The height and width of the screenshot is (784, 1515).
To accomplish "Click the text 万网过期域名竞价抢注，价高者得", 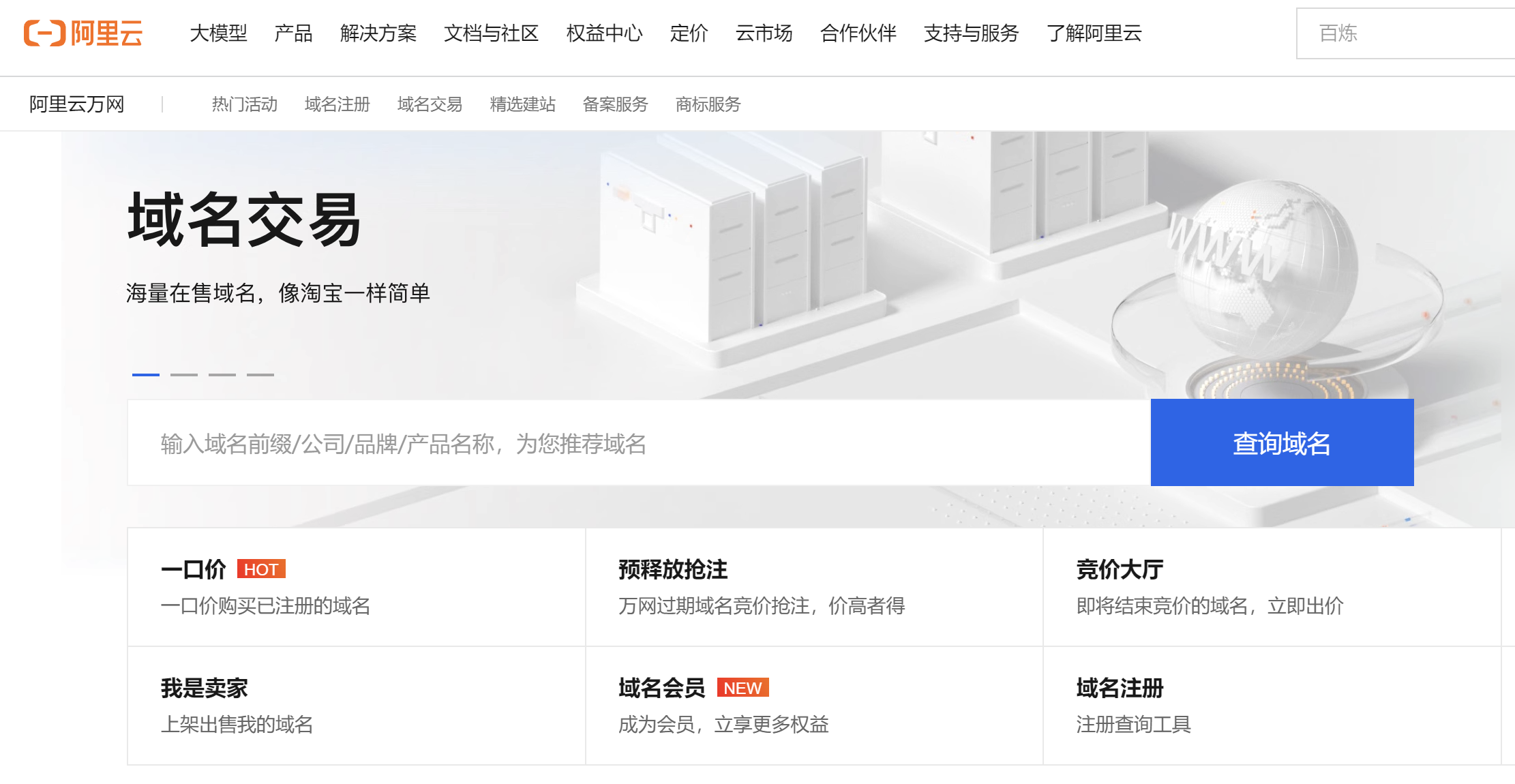I will (762, 605).
